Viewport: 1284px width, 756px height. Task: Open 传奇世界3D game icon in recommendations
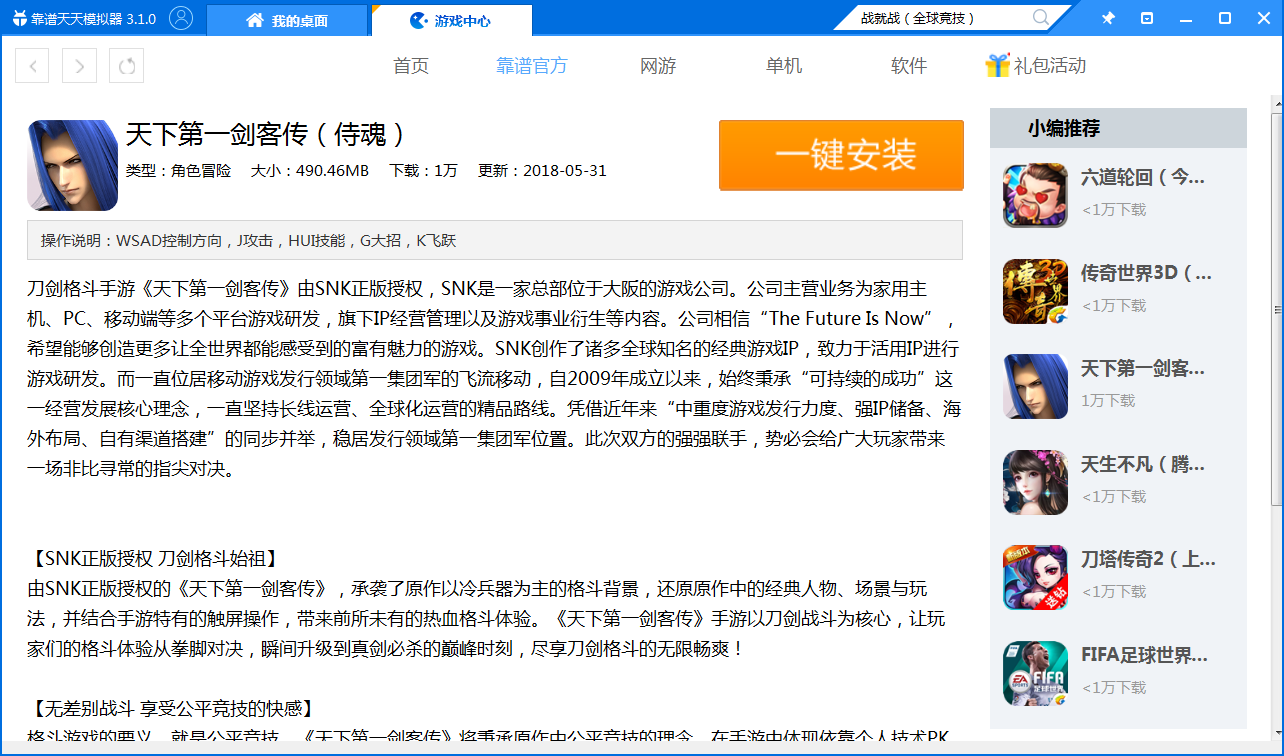pos(1035,291)
